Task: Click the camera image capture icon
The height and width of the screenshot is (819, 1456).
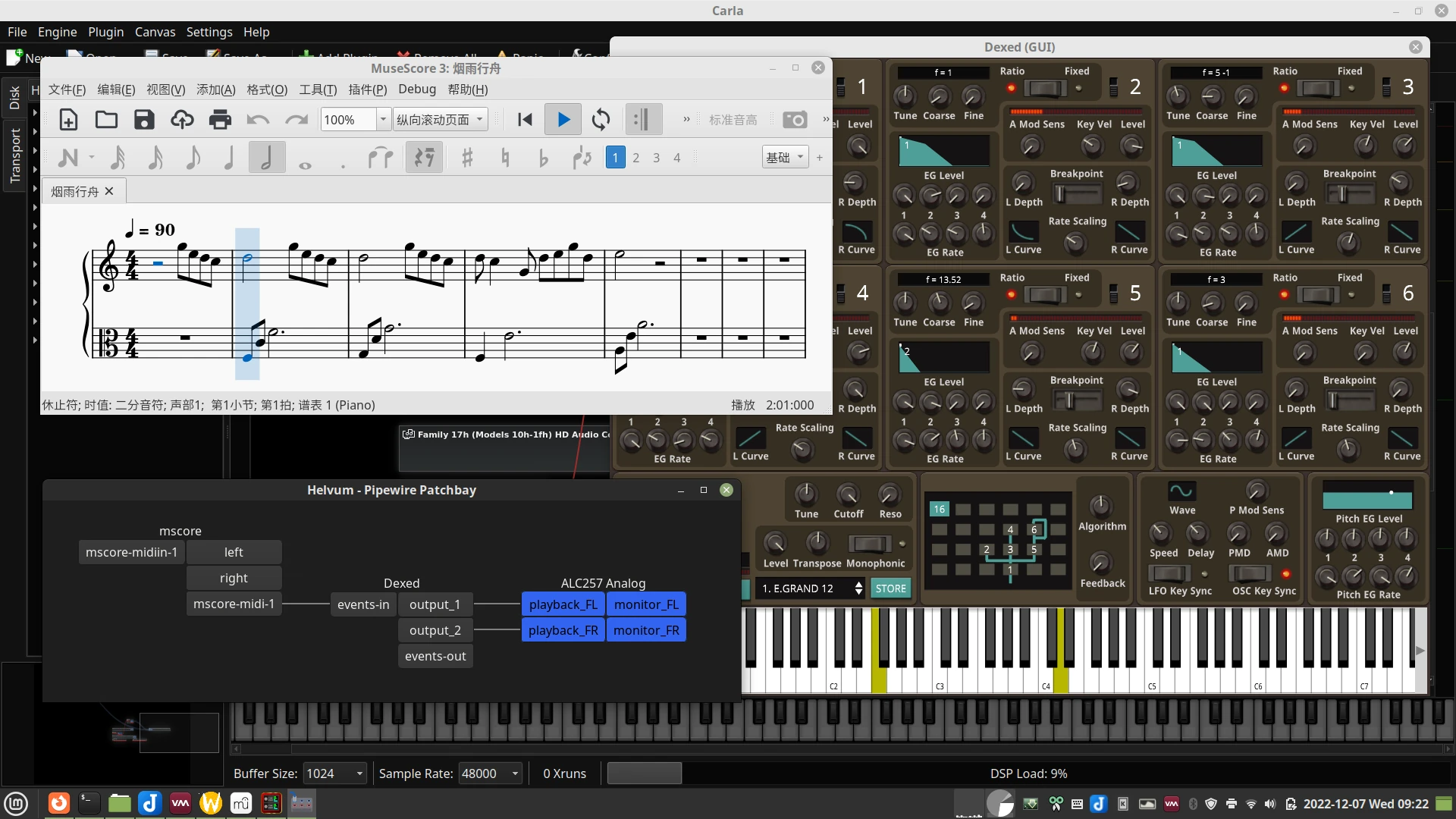Action: click(x=795, y=120)
